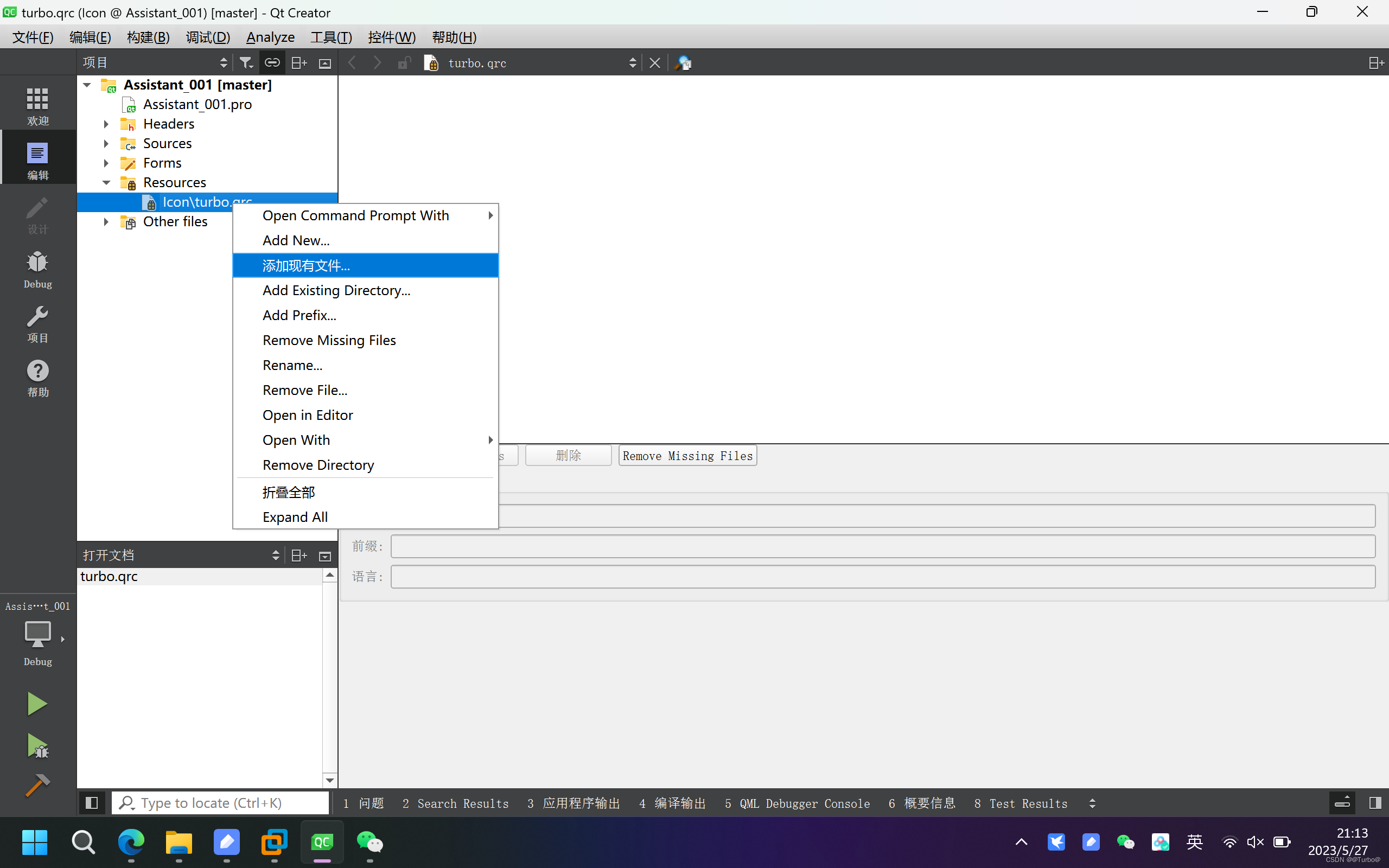Screen dimensions: 1389x868
Task: Toggle synchronize with editor link icon
Action: click(272, 62)
